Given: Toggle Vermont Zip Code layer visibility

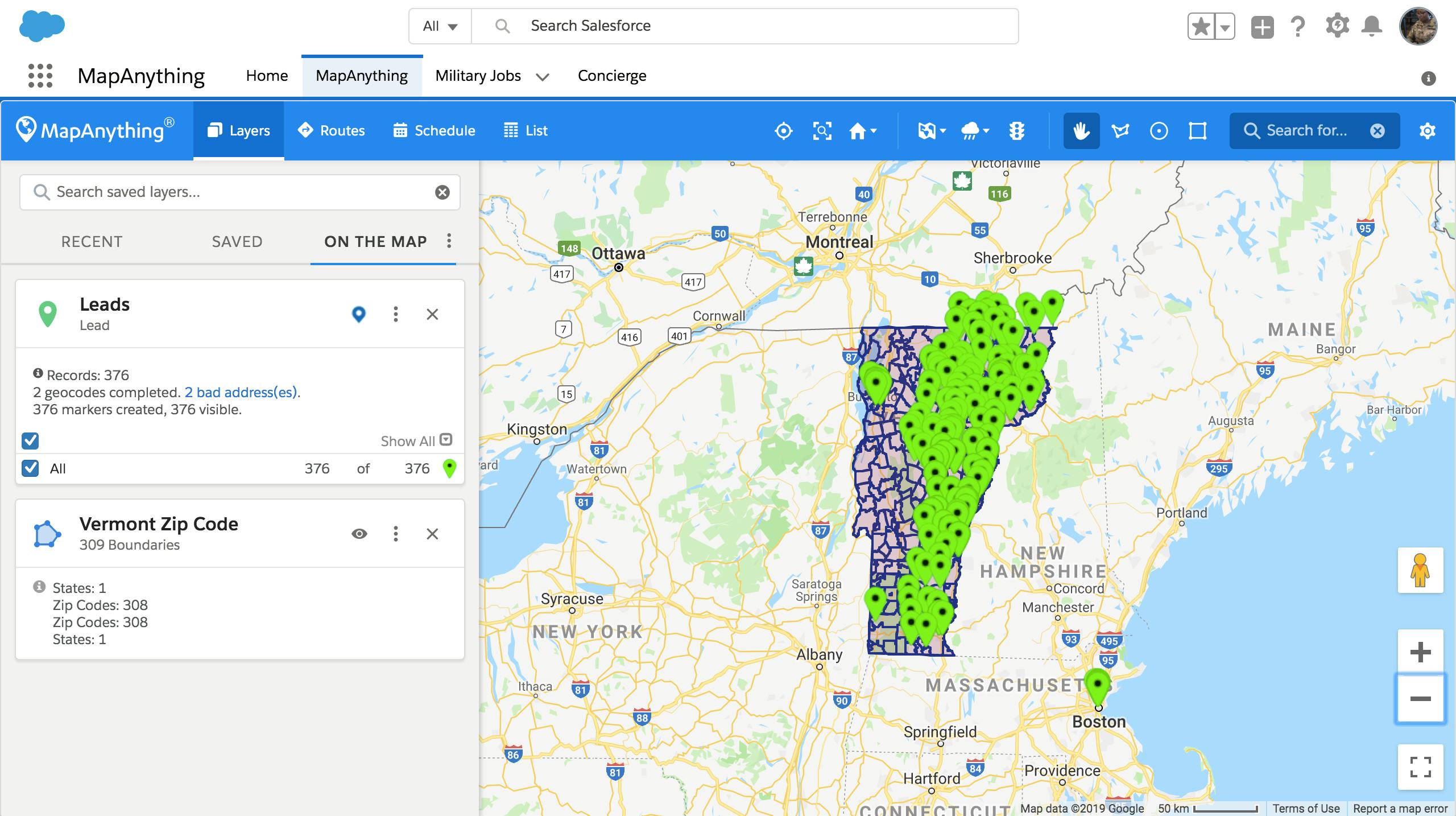Looking at the screenshot, I should 359,534.
